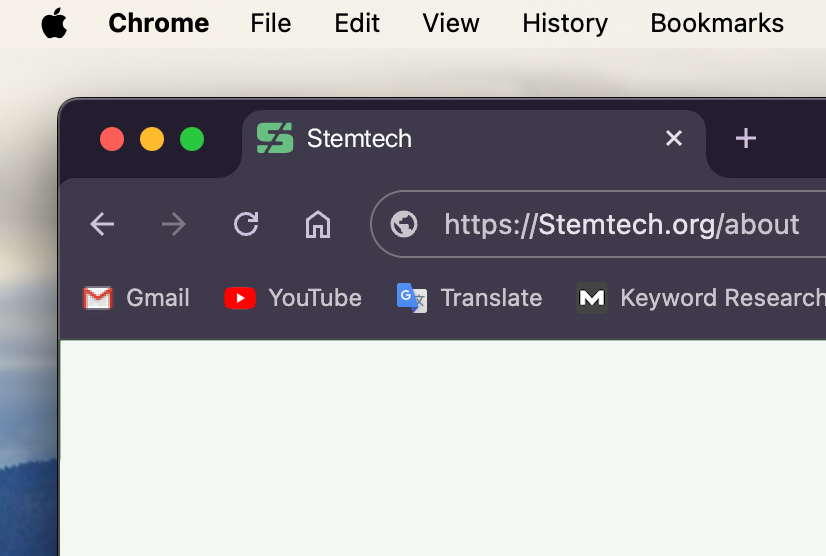View site information globe icon
The image size is (826, 556).
click(x=404, y=224)
